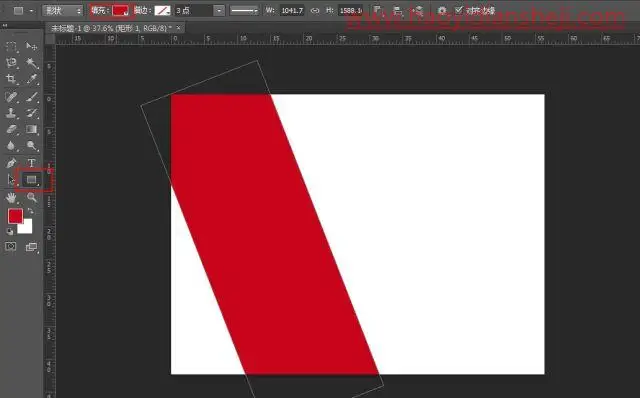This screenshot has width=640, height=398.
Task: Select the Horizontal Type tool
Action: click(x=31, y=163)
